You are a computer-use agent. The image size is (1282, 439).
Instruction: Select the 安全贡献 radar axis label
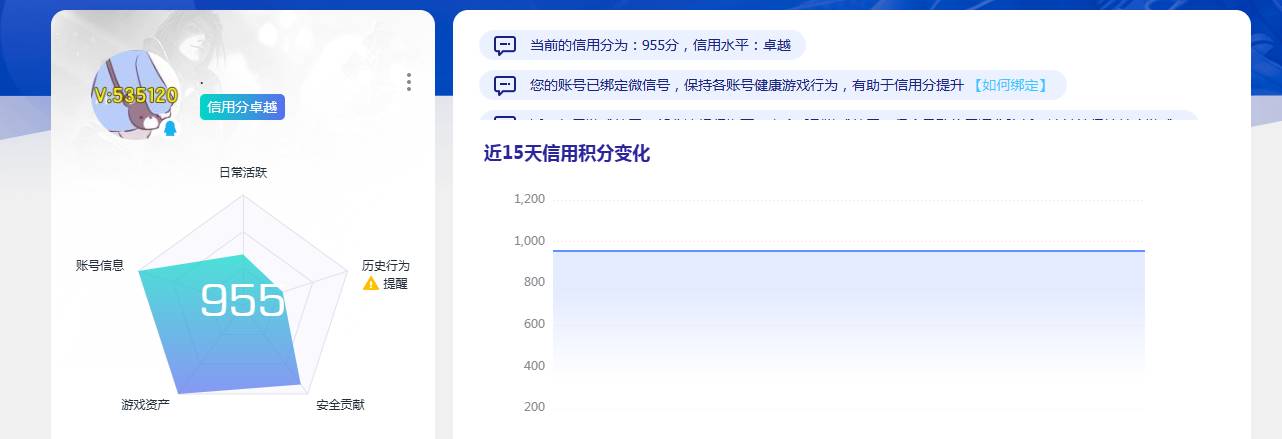click(340, 405)
